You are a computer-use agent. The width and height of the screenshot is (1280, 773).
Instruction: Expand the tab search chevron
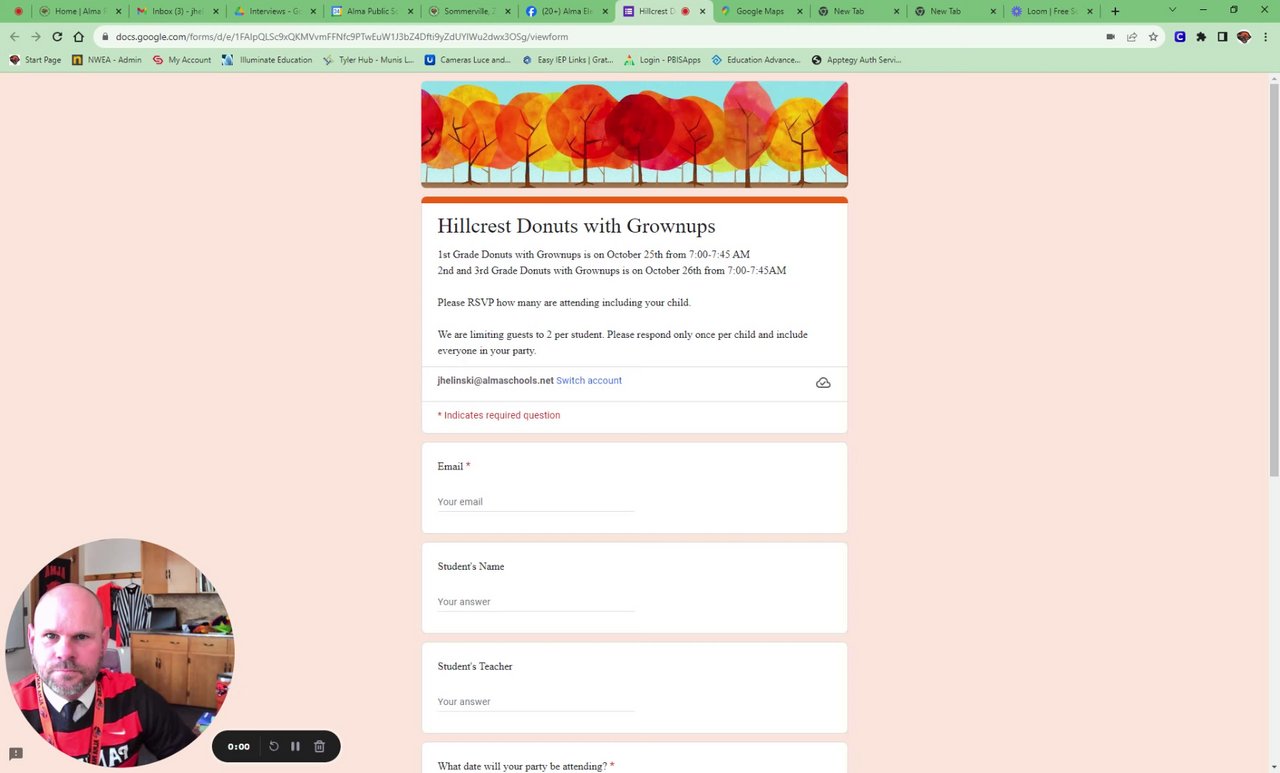click(1174, 10)
